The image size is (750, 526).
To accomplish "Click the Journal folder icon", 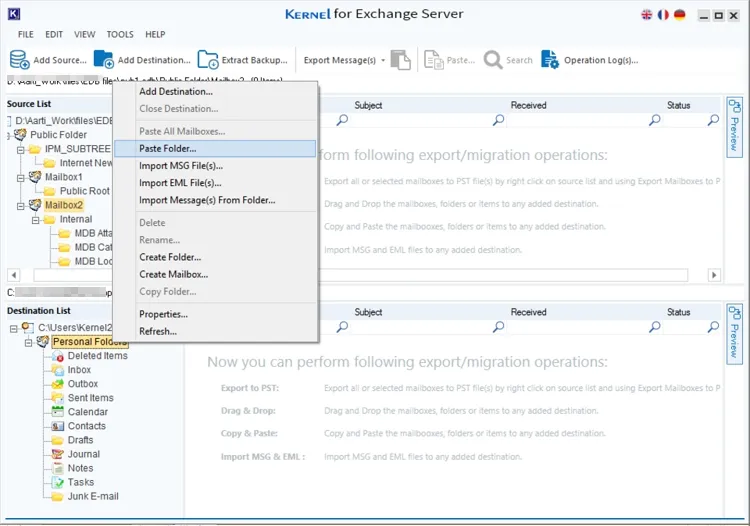I will (x=57, y=454).
